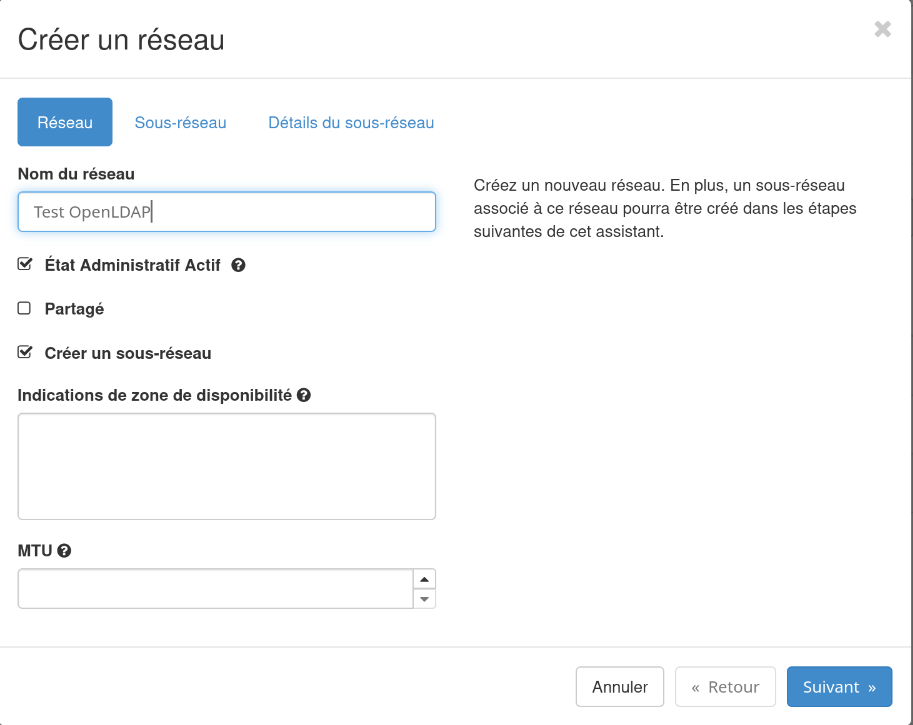Click the dialog title Créer un réseau
Viewport: 913px width, 725px height.
120,40
